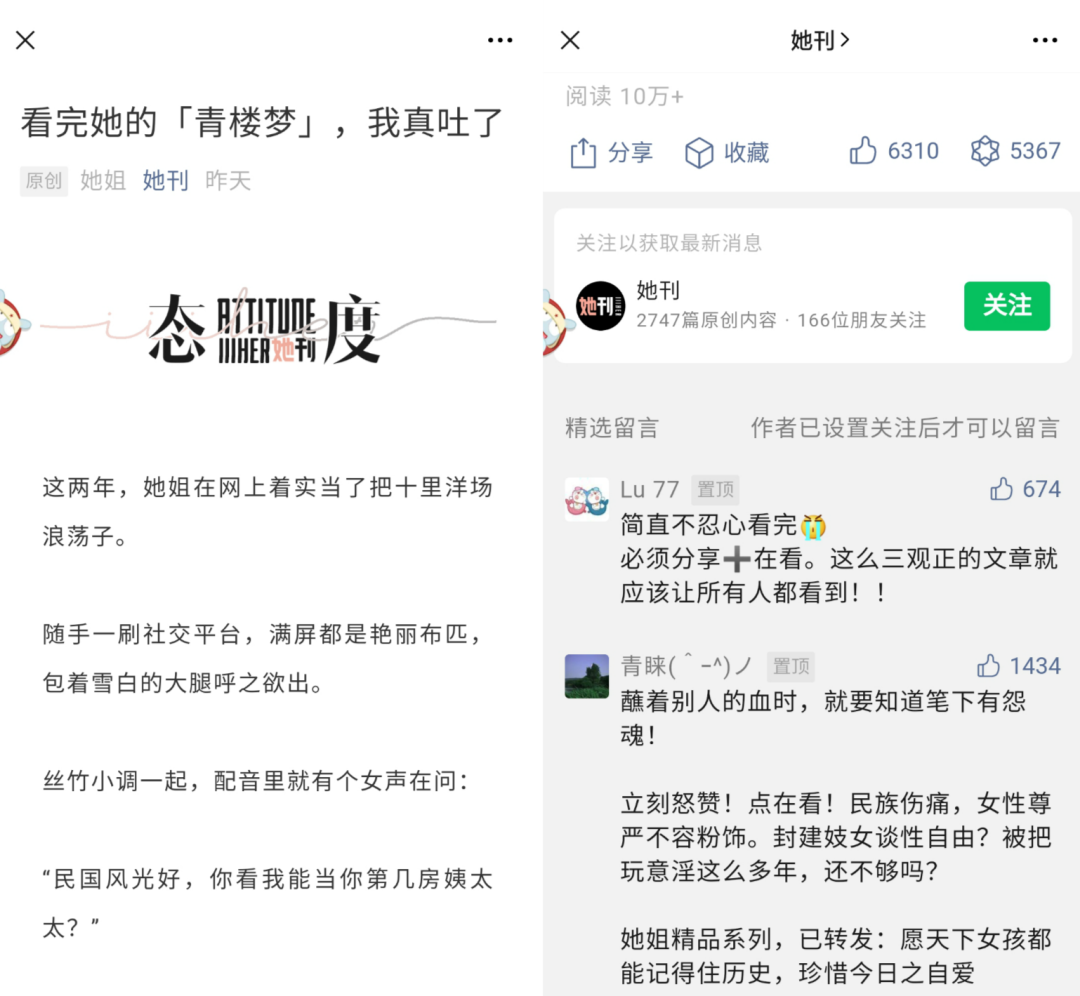Screen dimensions: 1080x996
Task: Close the right panel page
Action: click(570, 40)
